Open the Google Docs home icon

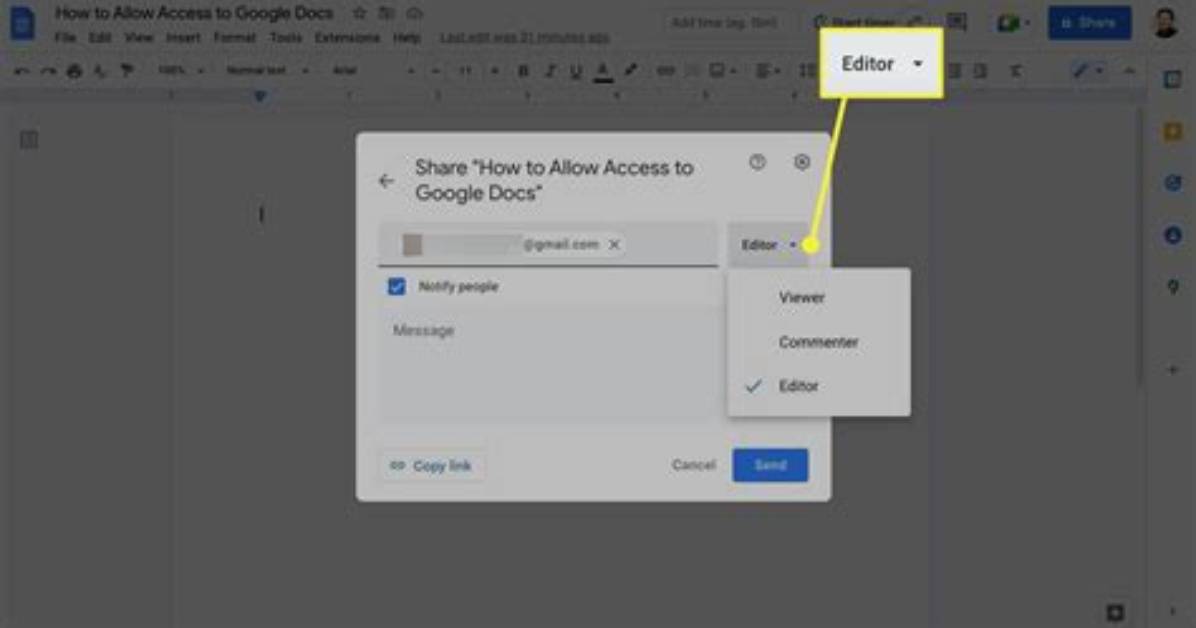22,23
